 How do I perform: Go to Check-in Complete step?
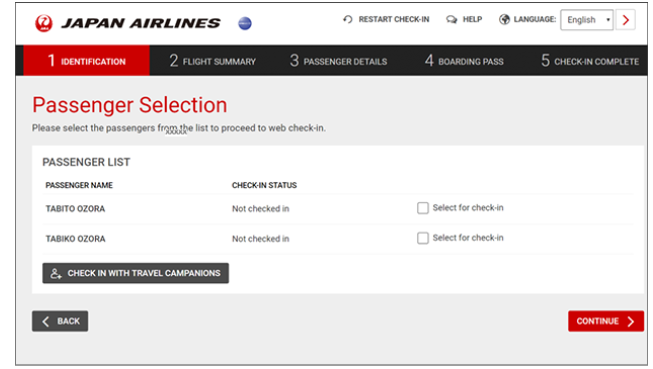pos(590,61)
